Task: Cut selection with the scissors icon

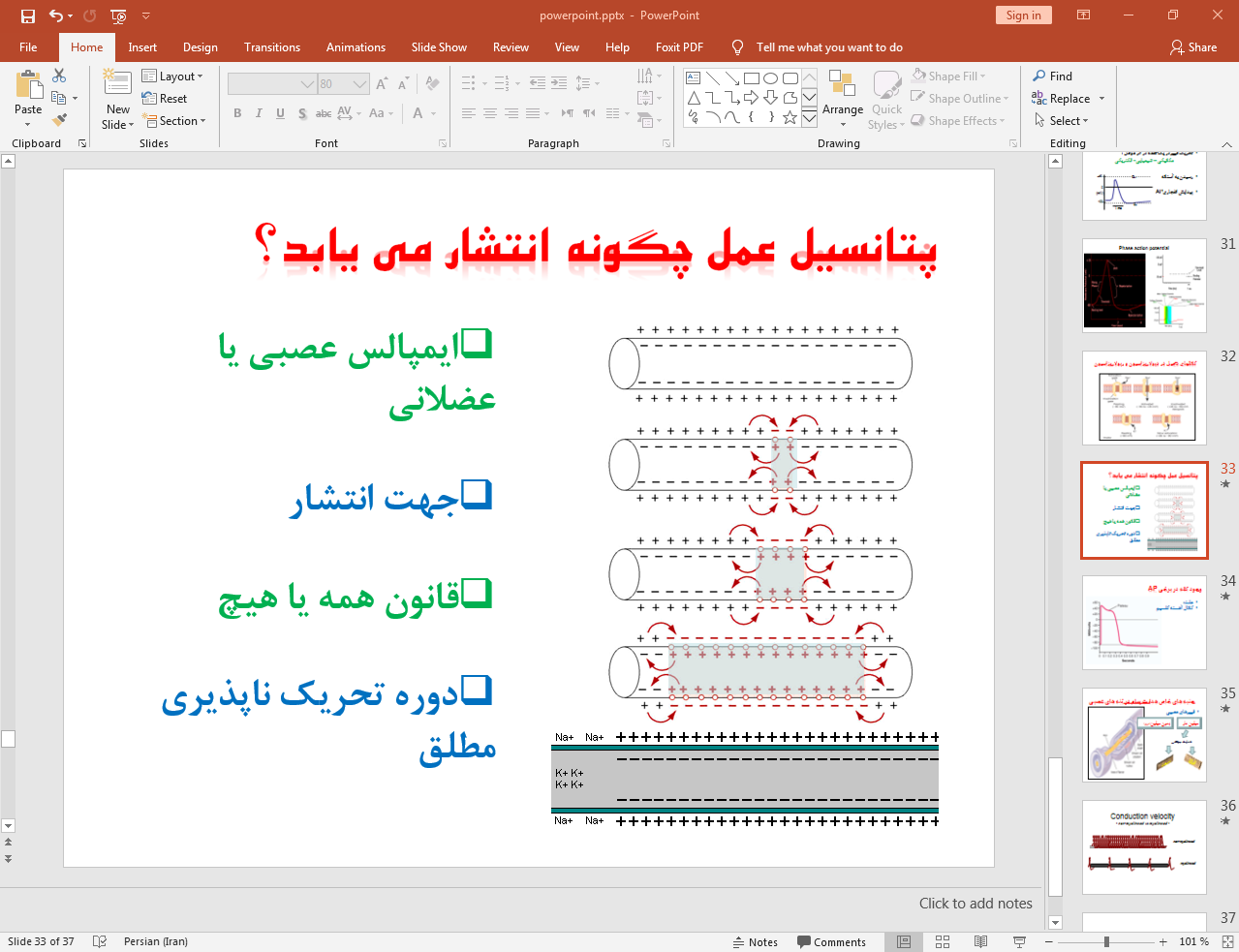Action: click(x=59, y=76)
